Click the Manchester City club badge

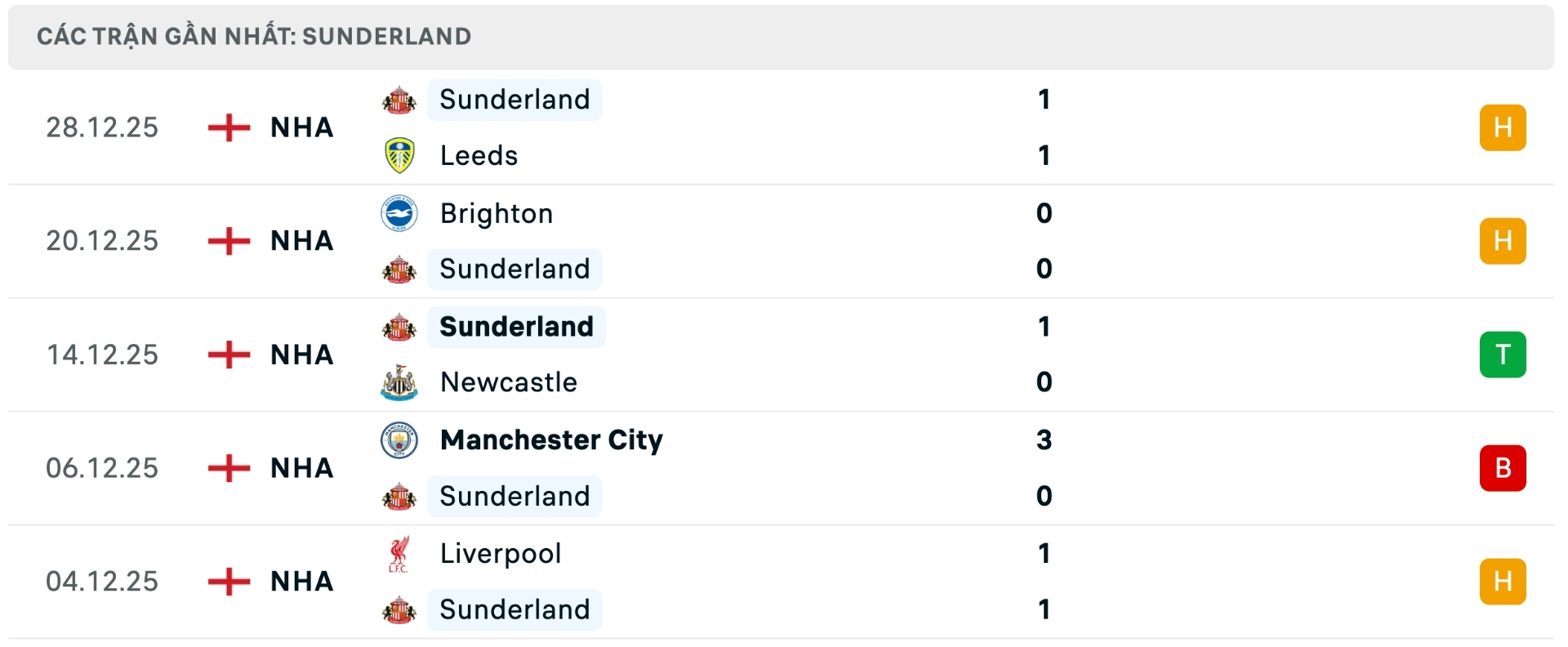point(399,440)
